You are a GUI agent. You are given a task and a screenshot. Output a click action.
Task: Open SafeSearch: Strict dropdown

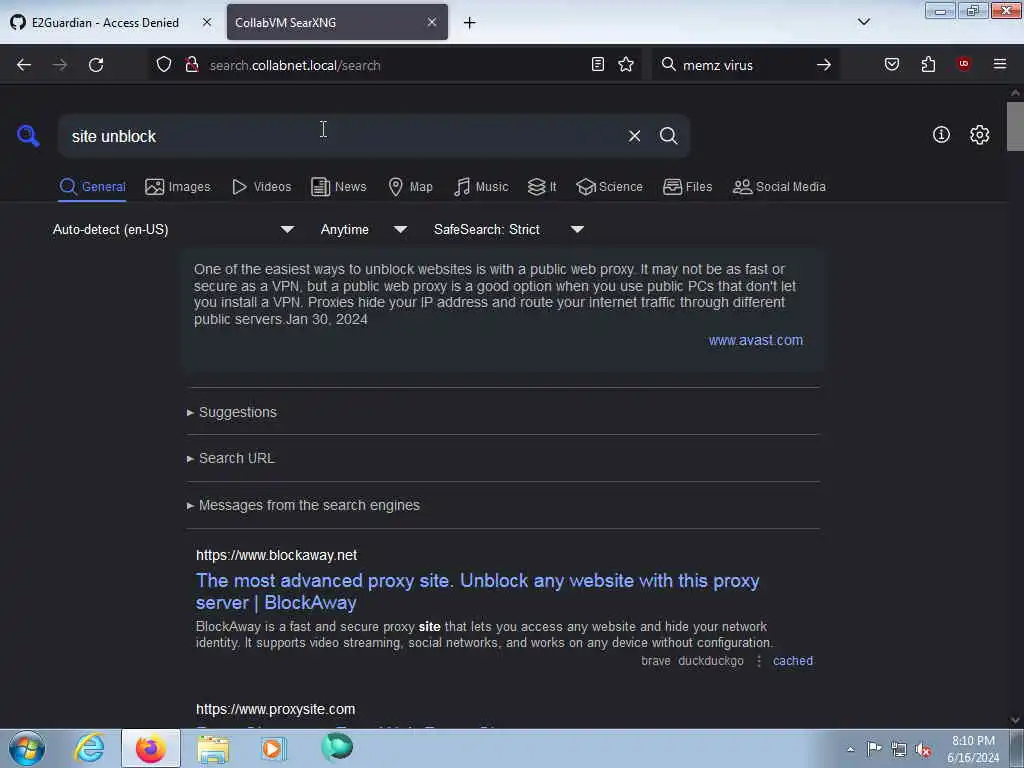(x=509, y=229)
